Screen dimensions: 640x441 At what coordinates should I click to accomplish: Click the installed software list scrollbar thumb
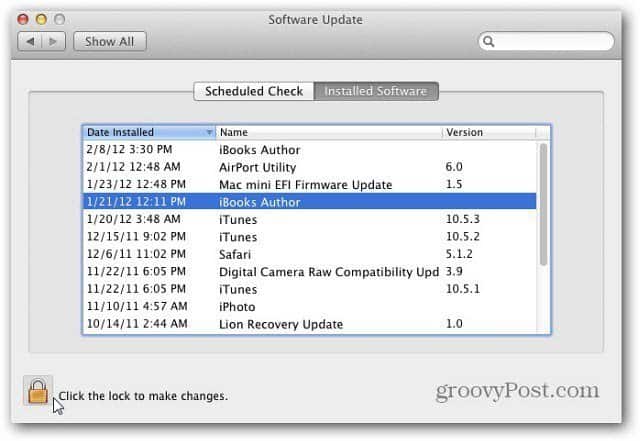543,204
